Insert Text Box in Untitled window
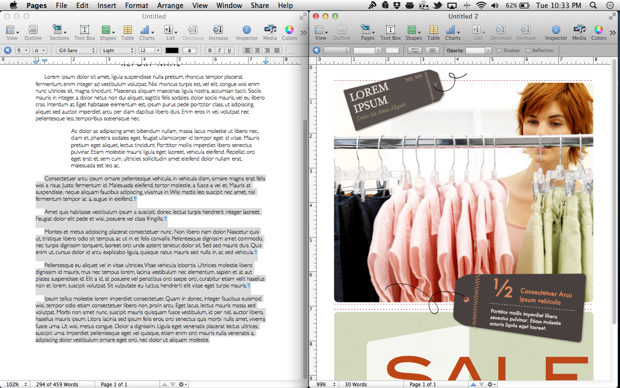 84,32
